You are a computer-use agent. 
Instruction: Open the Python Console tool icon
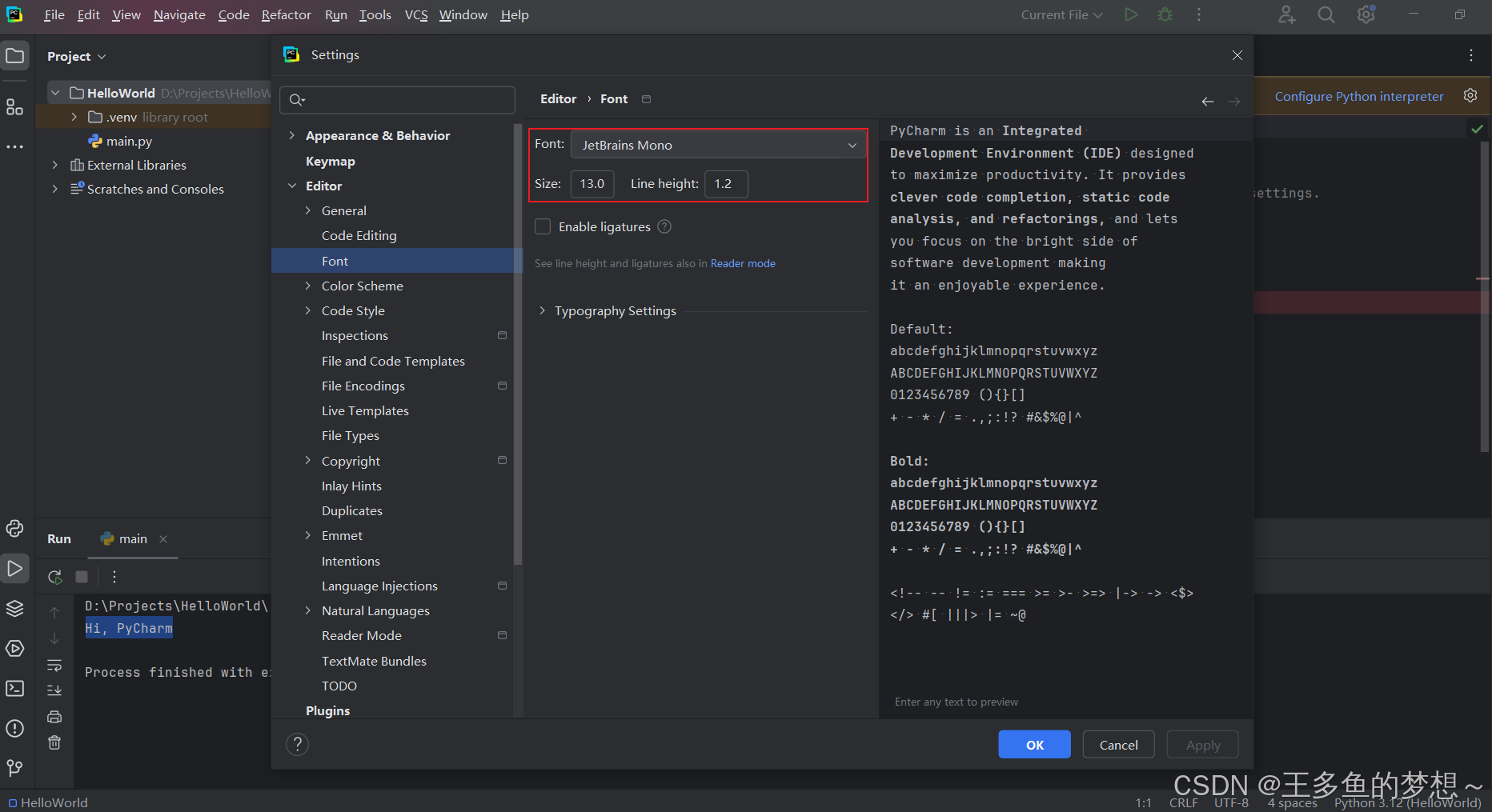click(x=15, y=528)
